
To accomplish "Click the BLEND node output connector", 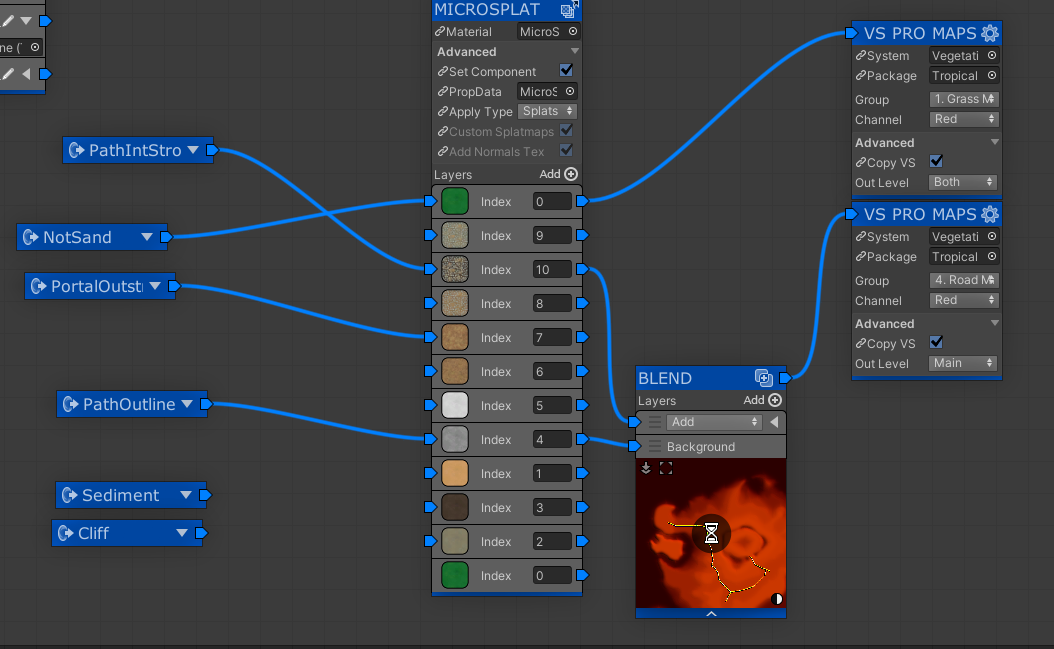I will [x=785, y=377].
